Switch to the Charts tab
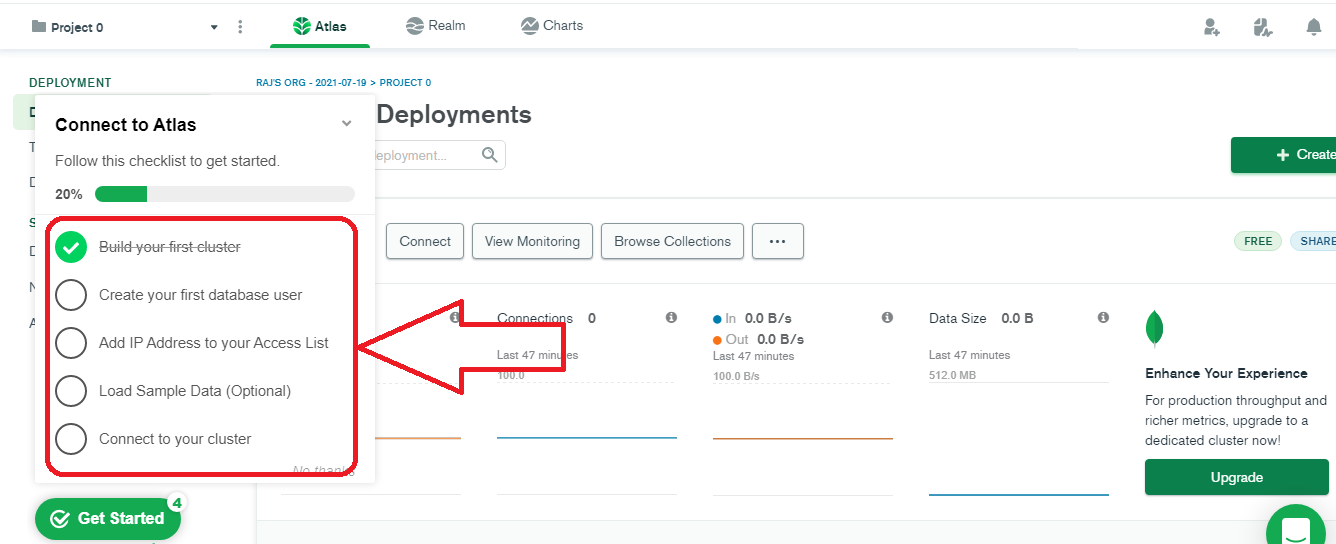 click(552, 26)
